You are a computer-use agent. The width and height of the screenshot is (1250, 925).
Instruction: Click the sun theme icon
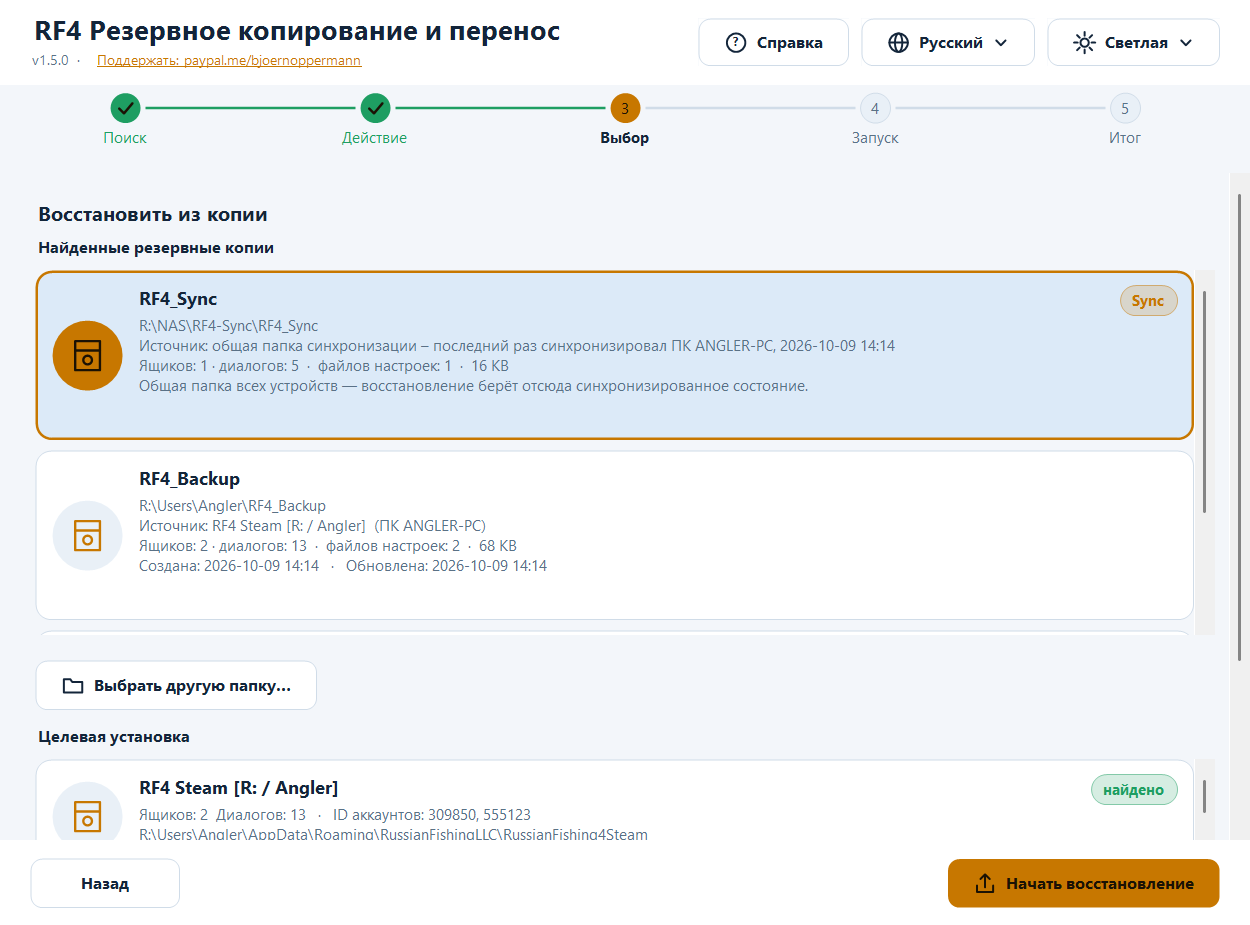tap(1084, 43)
